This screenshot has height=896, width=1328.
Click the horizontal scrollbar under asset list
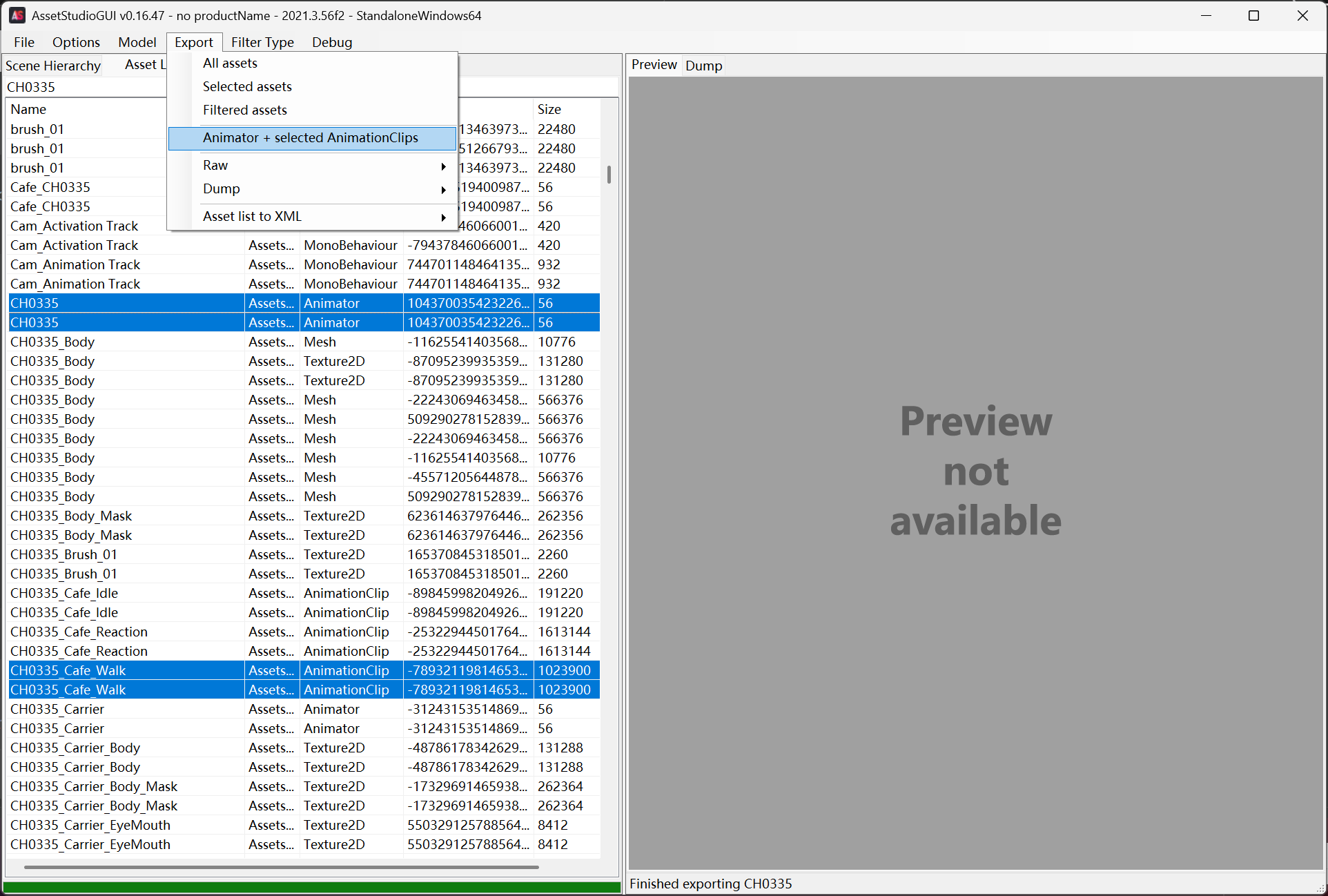281,867
